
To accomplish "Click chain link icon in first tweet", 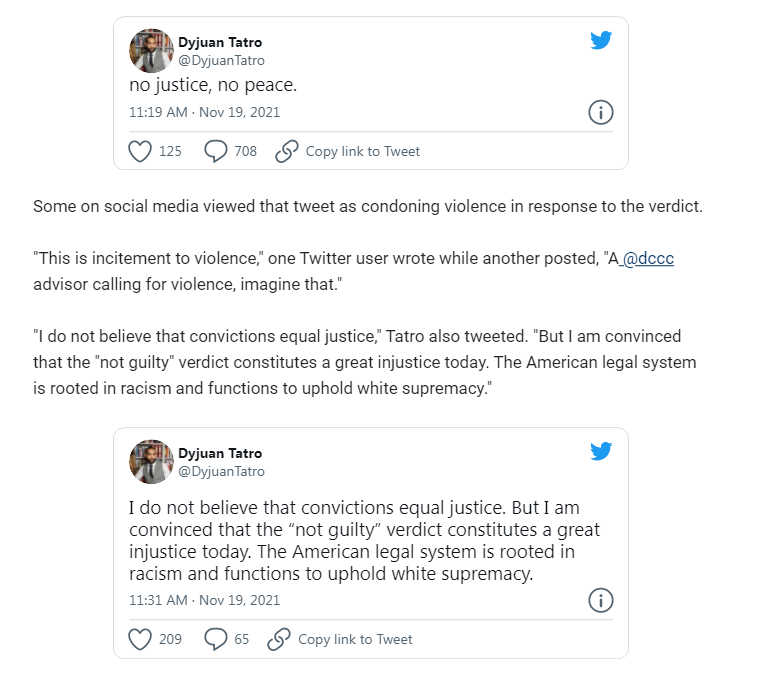I will tap(287, 151).
